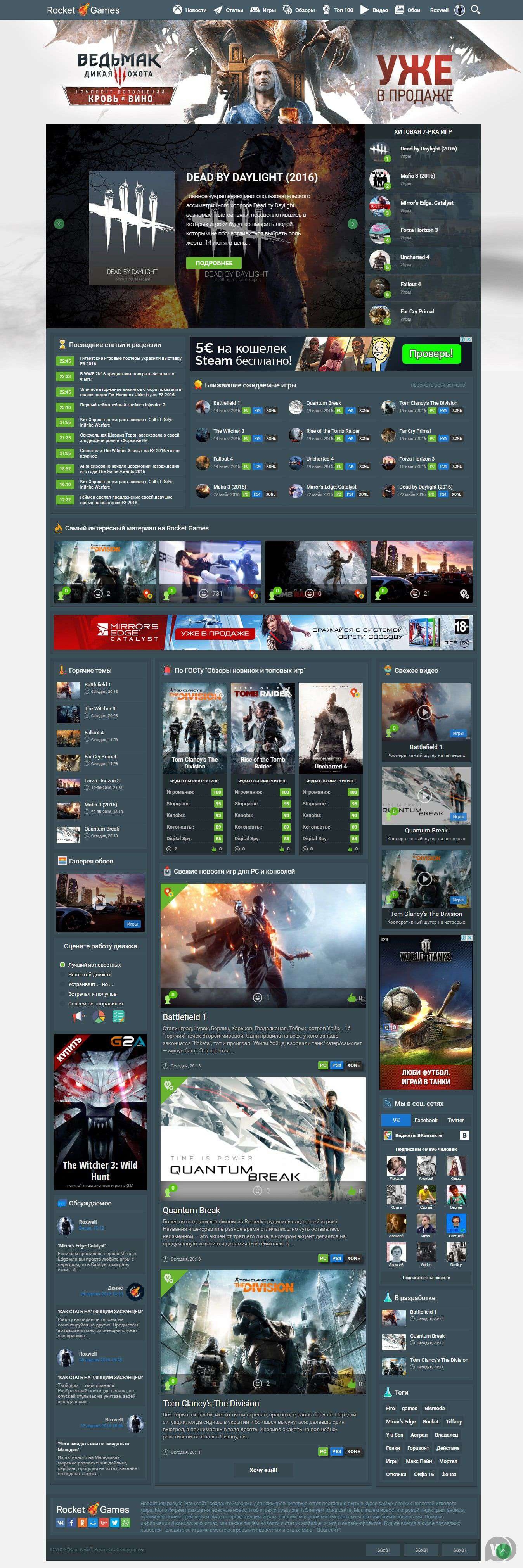This screenshot has height=1568, width=523.
Task: Show poll results via the pie chart icon
Action: point(99,1016)
